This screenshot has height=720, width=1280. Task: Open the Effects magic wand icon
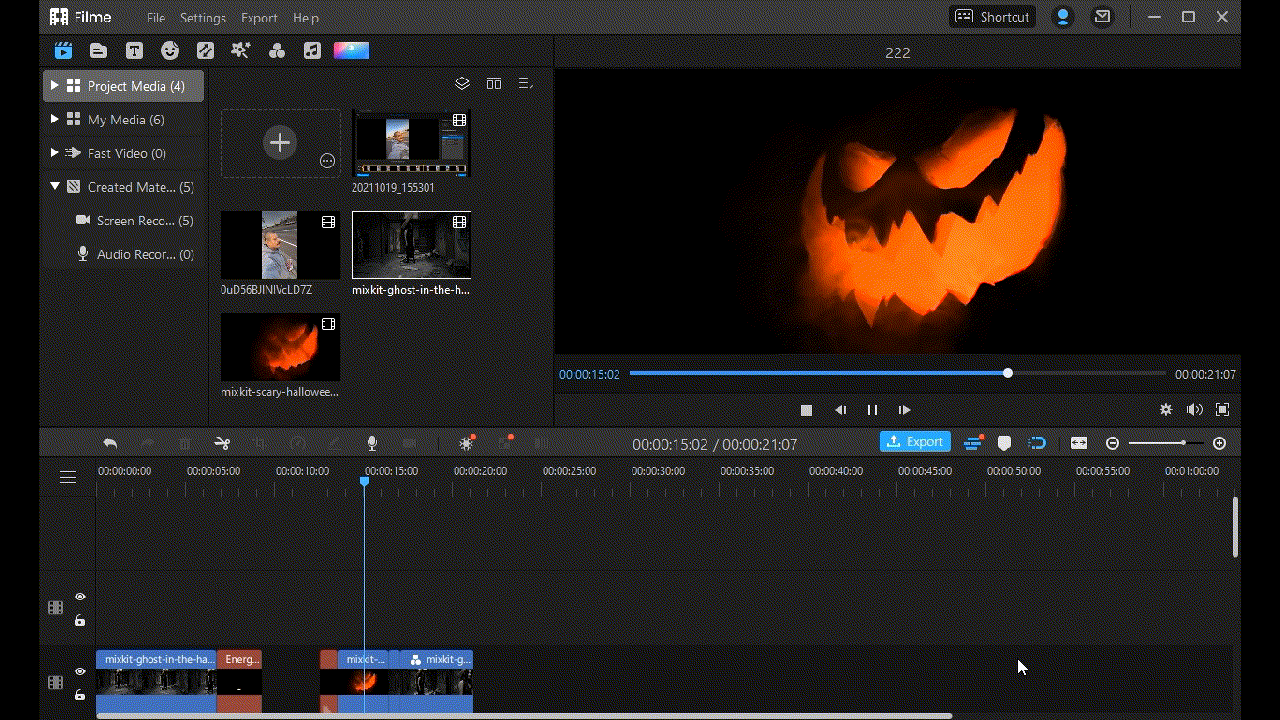click(x=240, y=50)
